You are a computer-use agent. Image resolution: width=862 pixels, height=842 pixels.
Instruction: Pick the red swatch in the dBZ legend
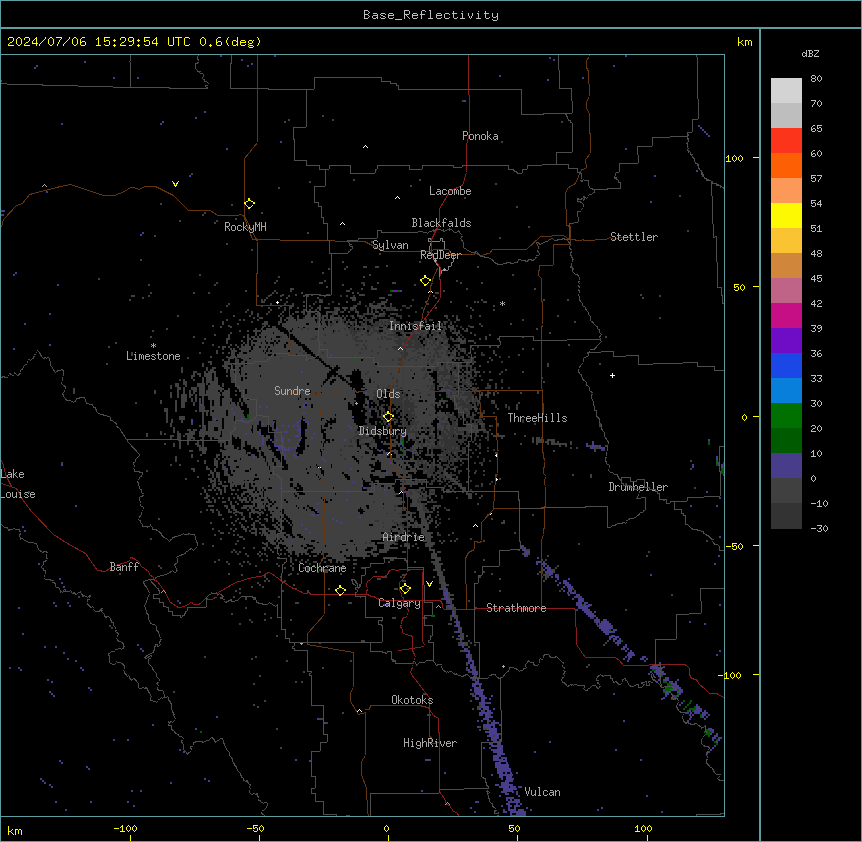click(x=786, y=140)
